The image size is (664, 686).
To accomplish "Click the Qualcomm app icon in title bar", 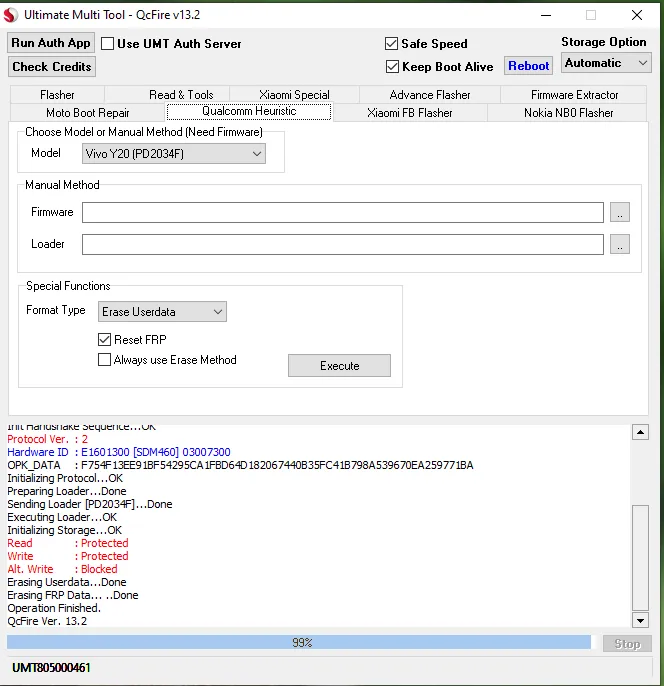I will [x=11, y=15].
